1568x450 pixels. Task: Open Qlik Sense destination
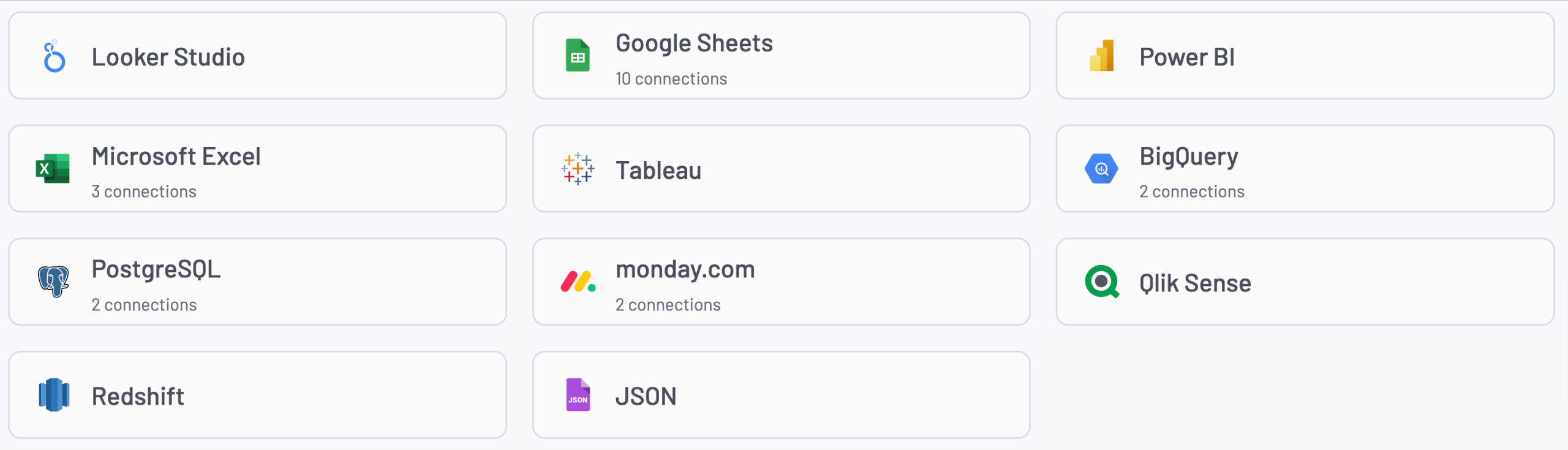click(x=1194, y=283)
